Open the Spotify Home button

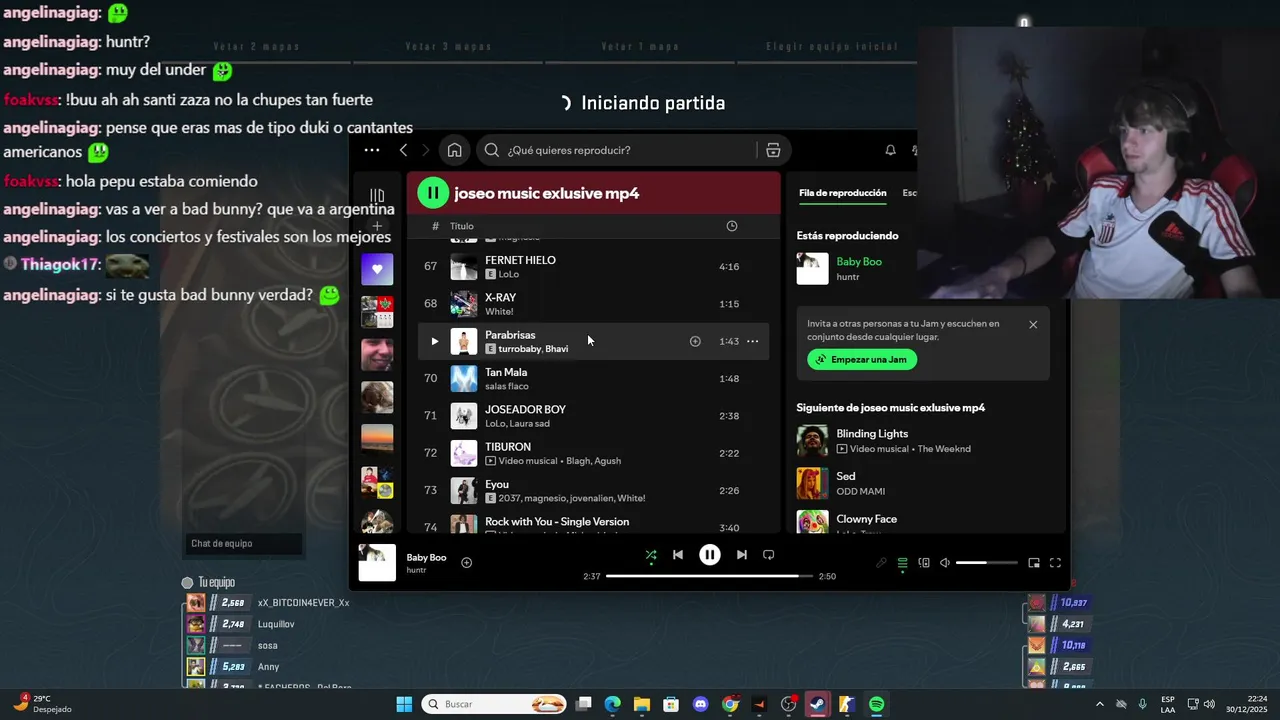tap(454, 150)
